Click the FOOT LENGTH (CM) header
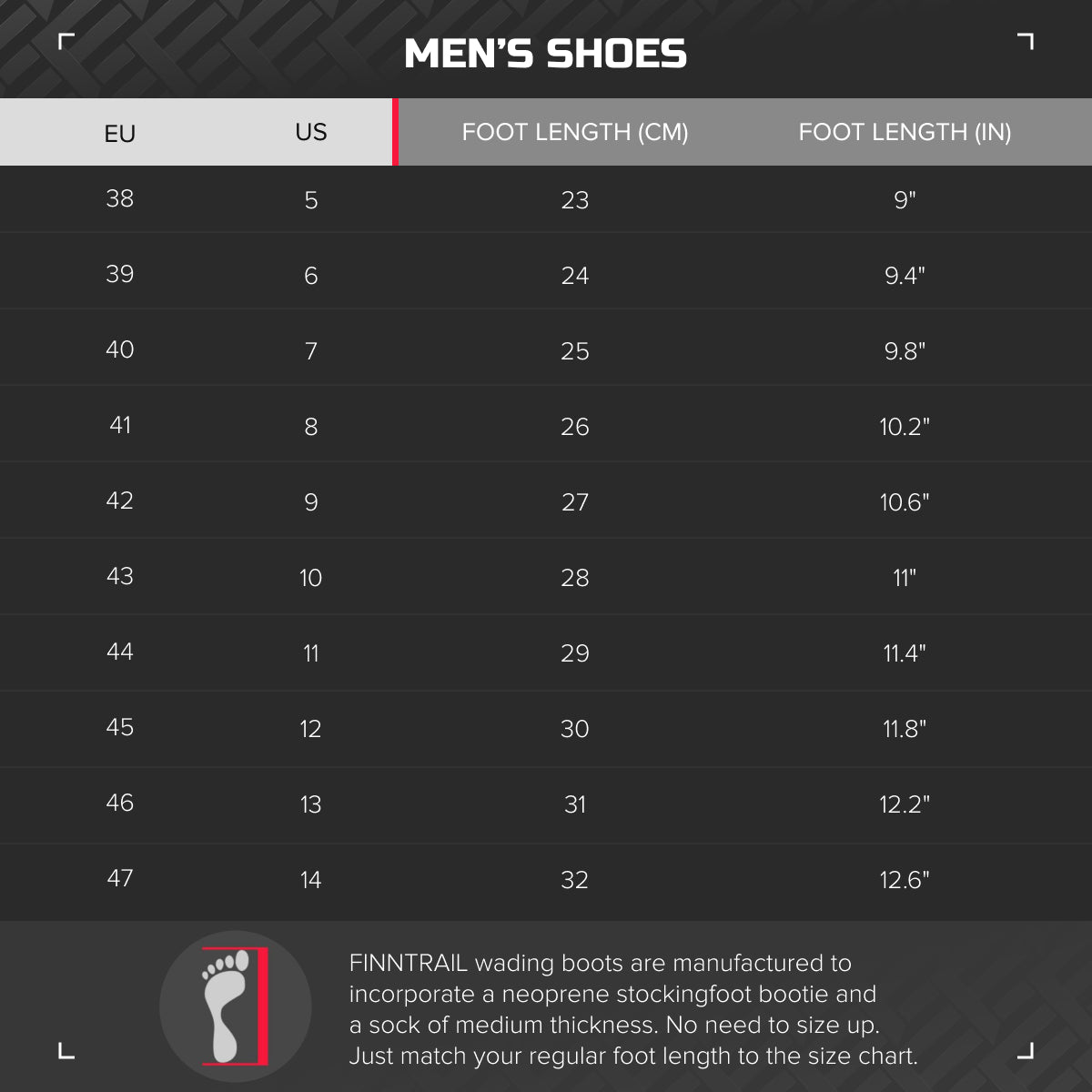Screen dimensions: 1092x1092 point(574,132)
